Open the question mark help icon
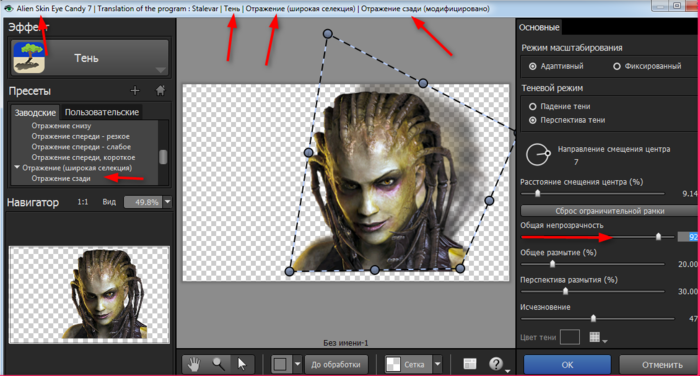 496,364
